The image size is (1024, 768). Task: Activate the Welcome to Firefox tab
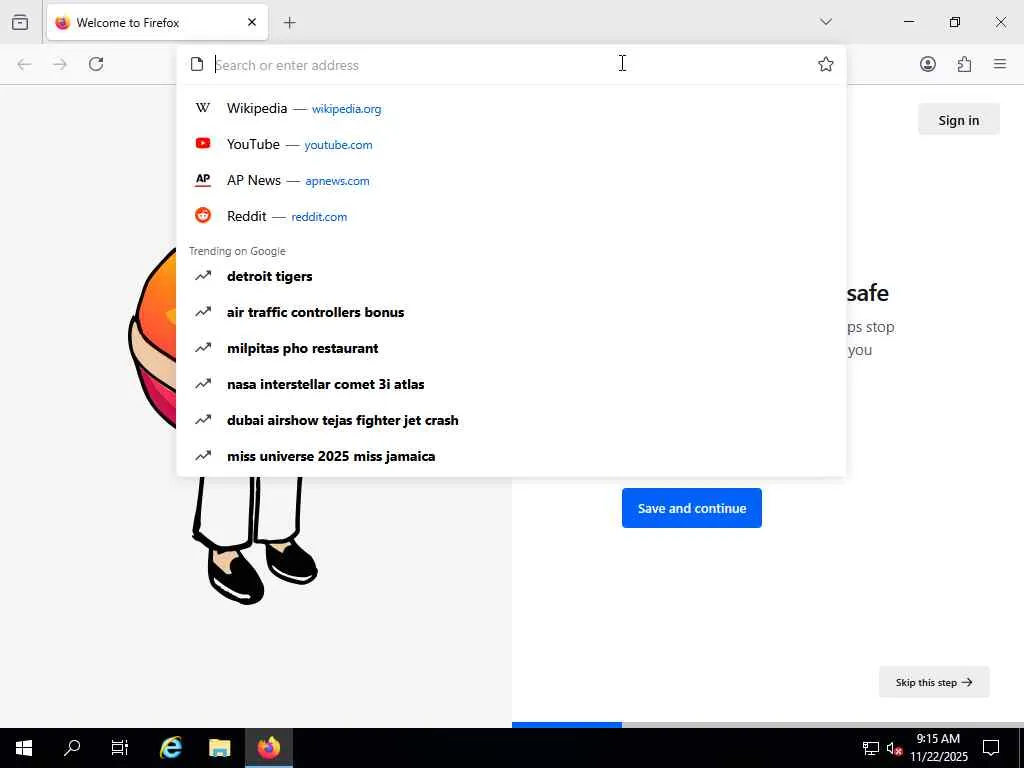157,22
